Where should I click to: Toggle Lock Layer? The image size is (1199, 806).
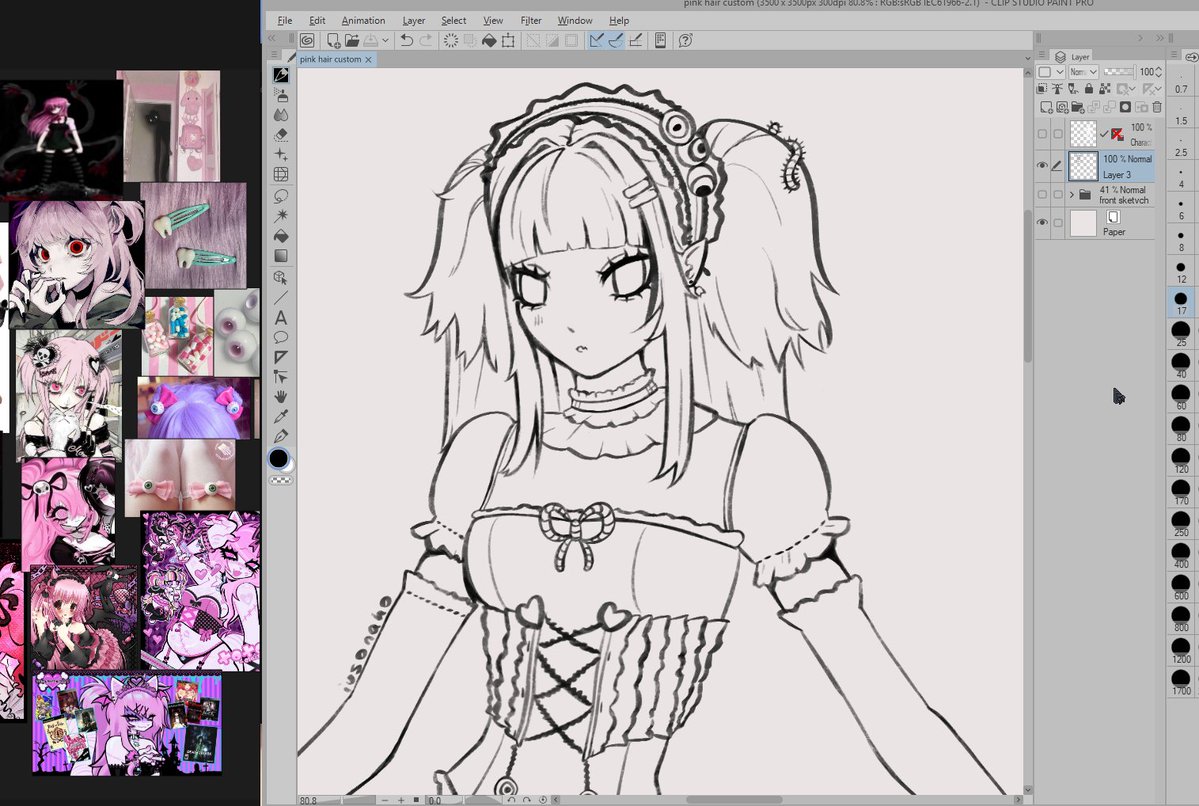(x=1089, y=89)
